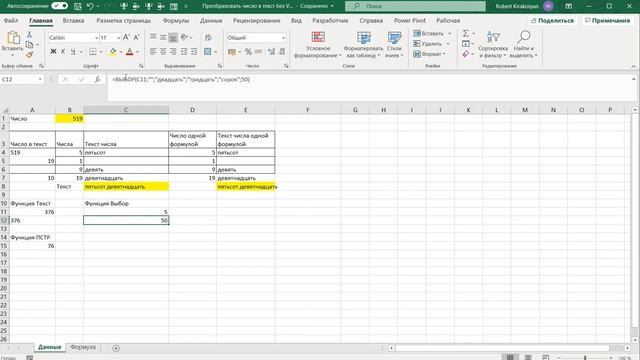The width and height of the screenshot is (640, 360).
Task: Click the Insert Function fx icon
Action: point(97,79)
